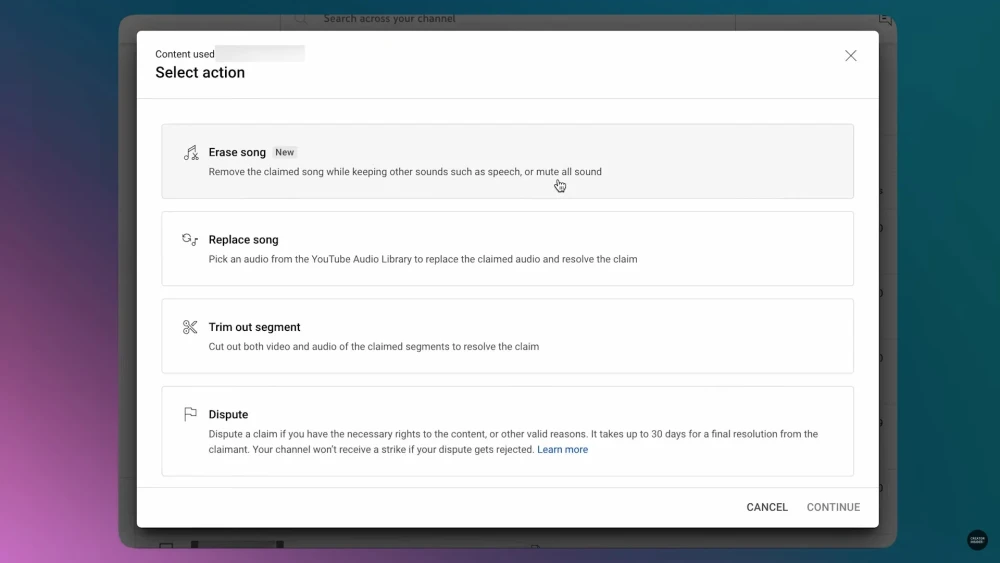
Task: Close the Select action dialog with X
Action: coord(850,56)
